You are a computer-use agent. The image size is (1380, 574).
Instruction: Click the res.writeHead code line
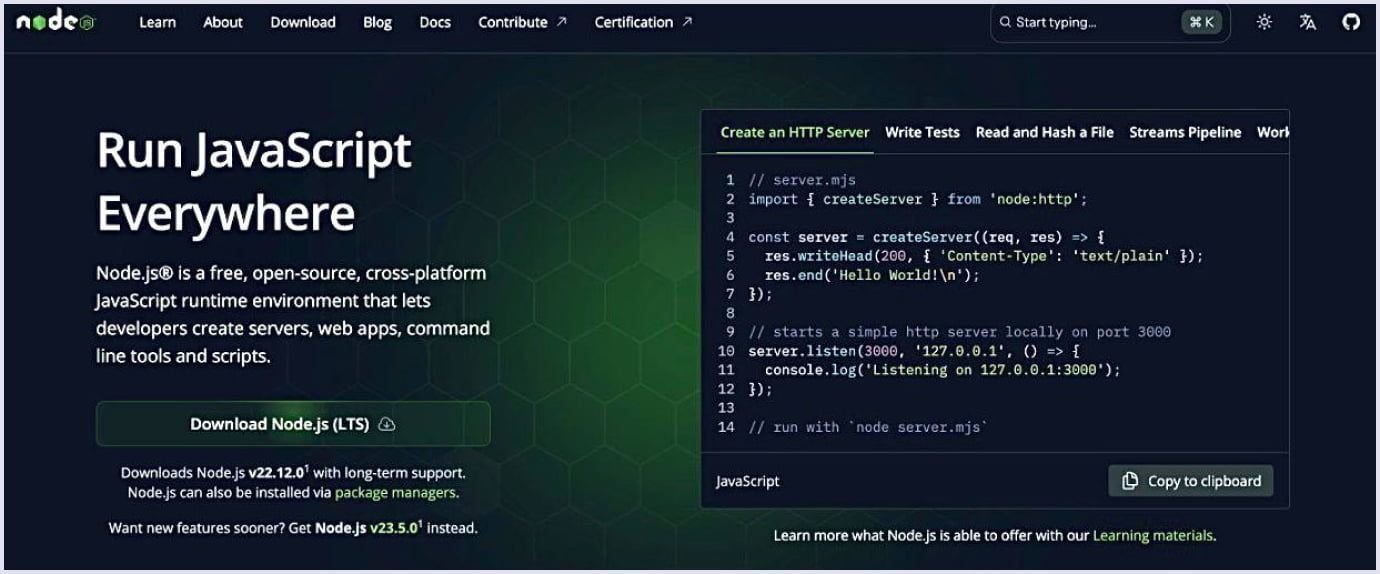[984, 256]
